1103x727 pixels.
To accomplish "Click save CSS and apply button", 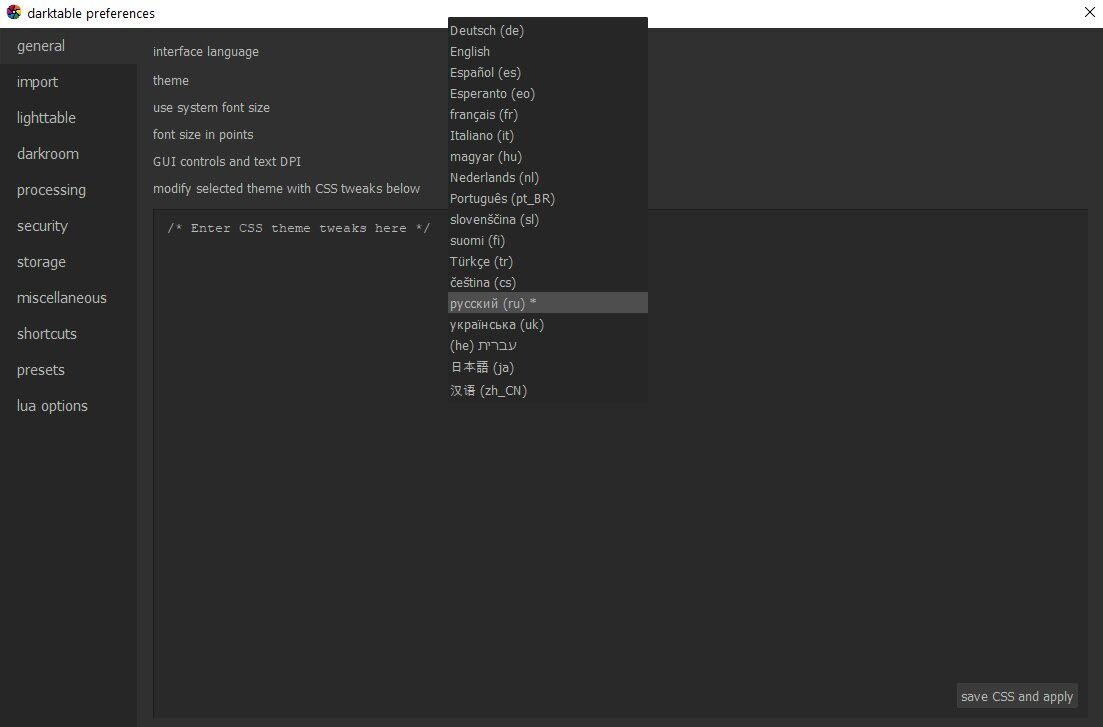I will tap(1016, 697).
